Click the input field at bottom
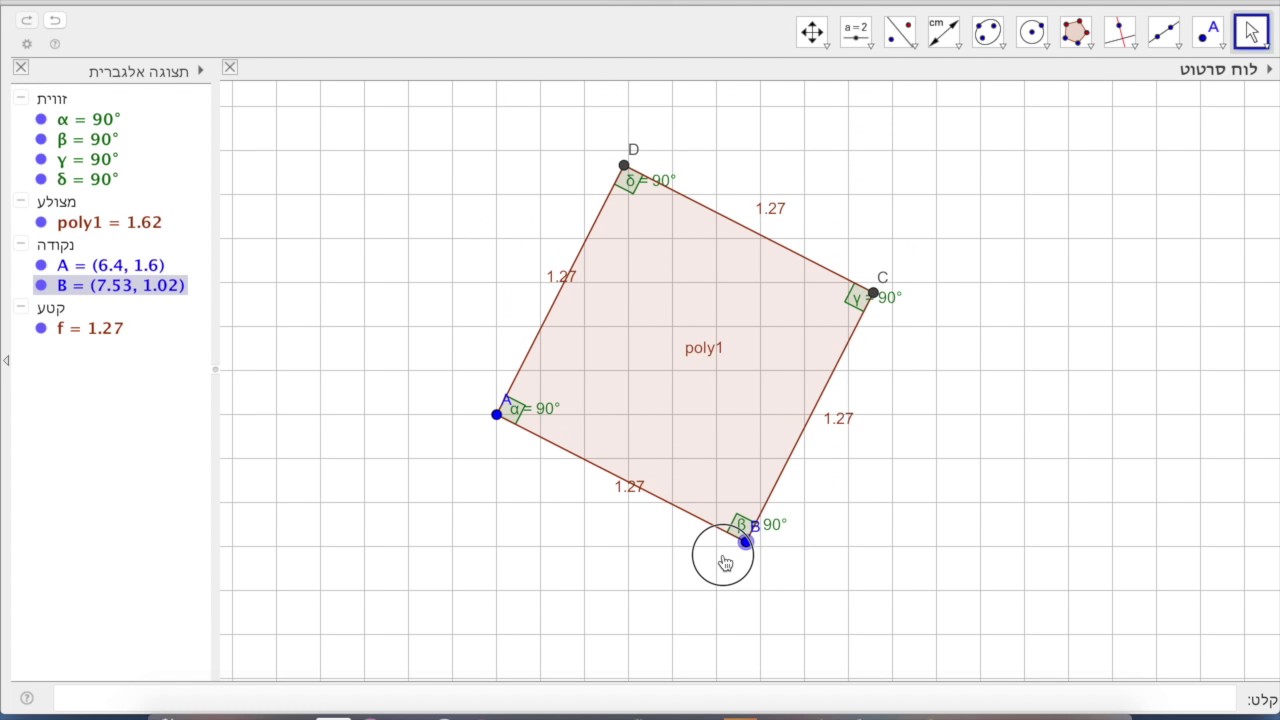 645,698
